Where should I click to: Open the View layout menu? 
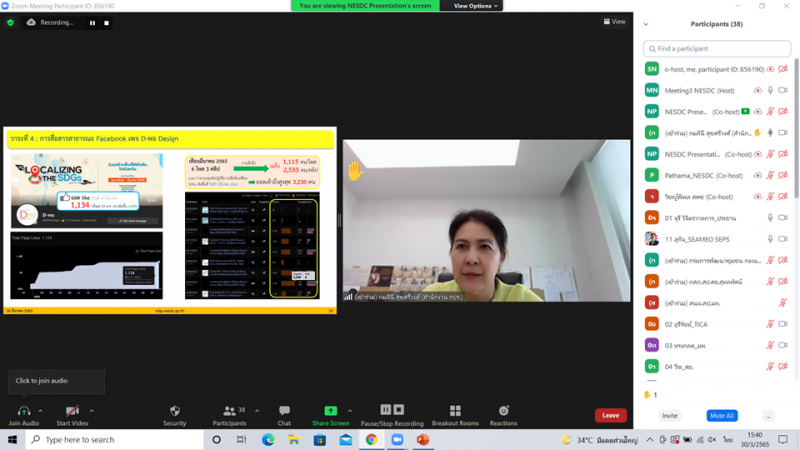click(x=614, y=22)
